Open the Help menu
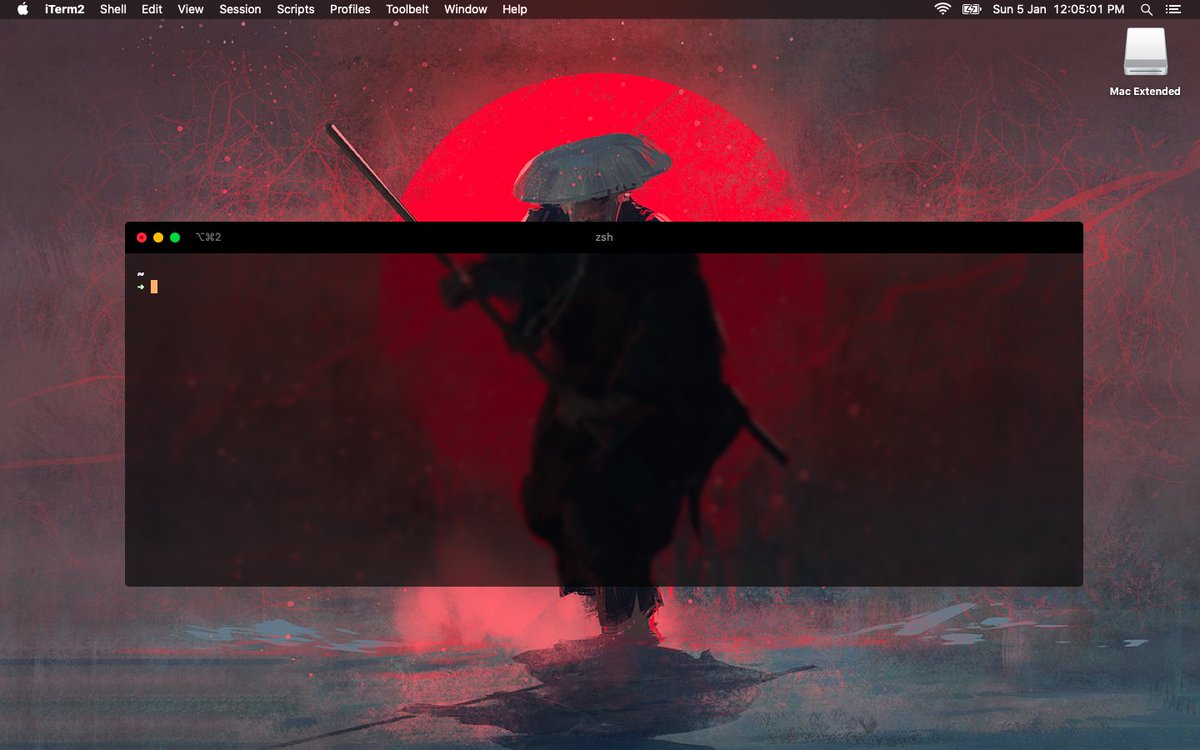Viewport: 1200px width, 750px height. [515, 9]
